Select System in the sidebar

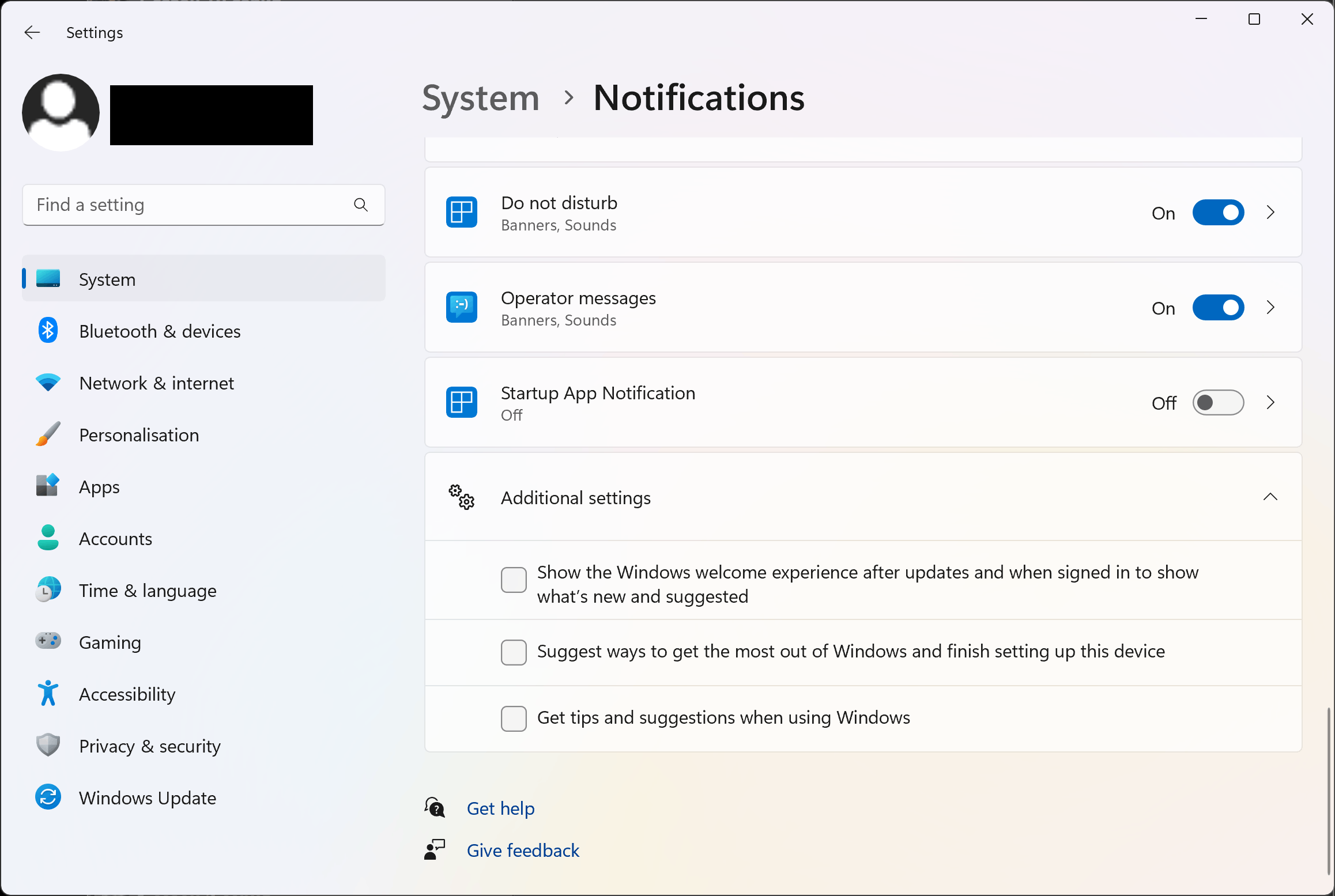pos(203,278)
